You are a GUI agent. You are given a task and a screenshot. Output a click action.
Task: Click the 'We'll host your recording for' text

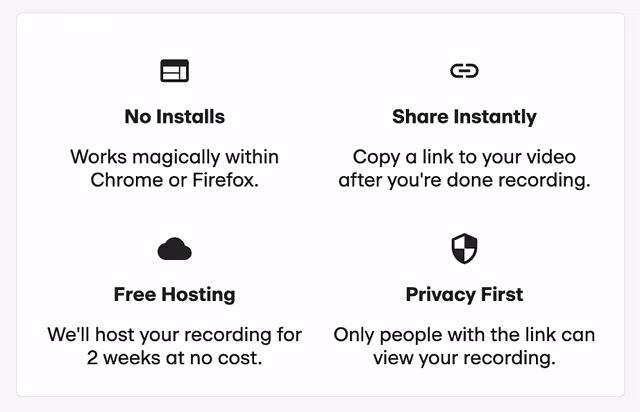pos(174,335)
